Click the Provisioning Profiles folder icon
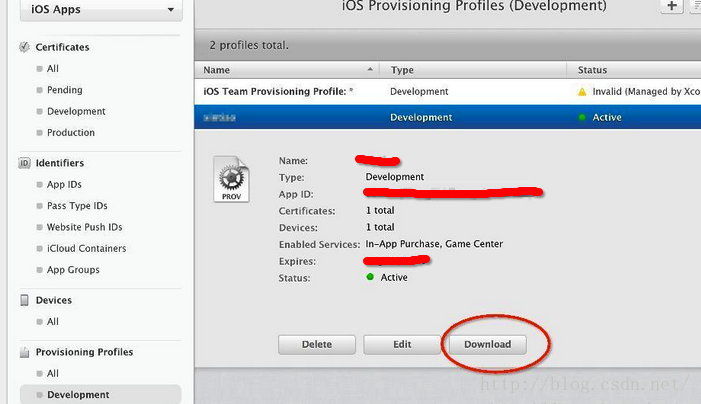701x404 pixels. tap(25, 352)
